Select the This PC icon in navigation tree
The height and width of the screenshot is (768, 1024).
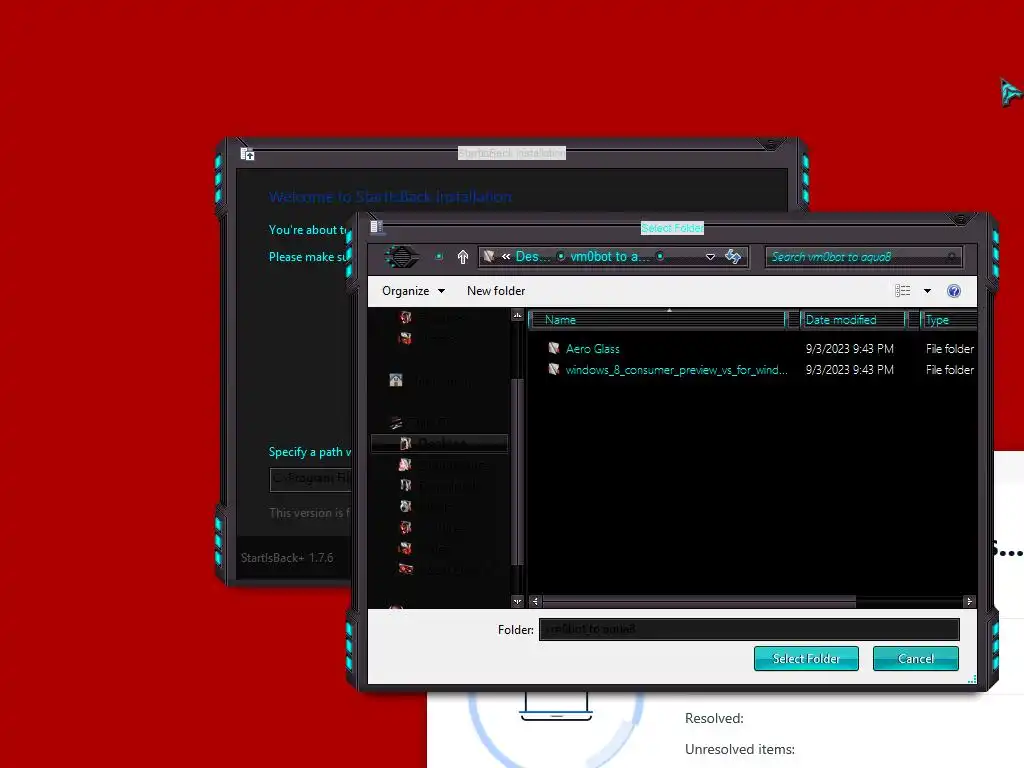(x=396, y=423)
